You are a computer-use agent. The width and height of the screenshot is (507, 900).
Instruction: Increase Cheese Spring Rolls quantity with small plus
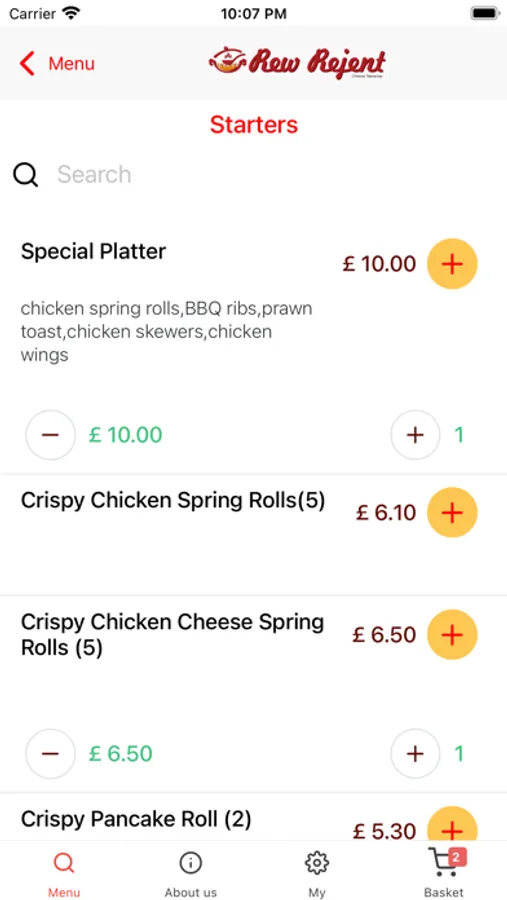415,754
